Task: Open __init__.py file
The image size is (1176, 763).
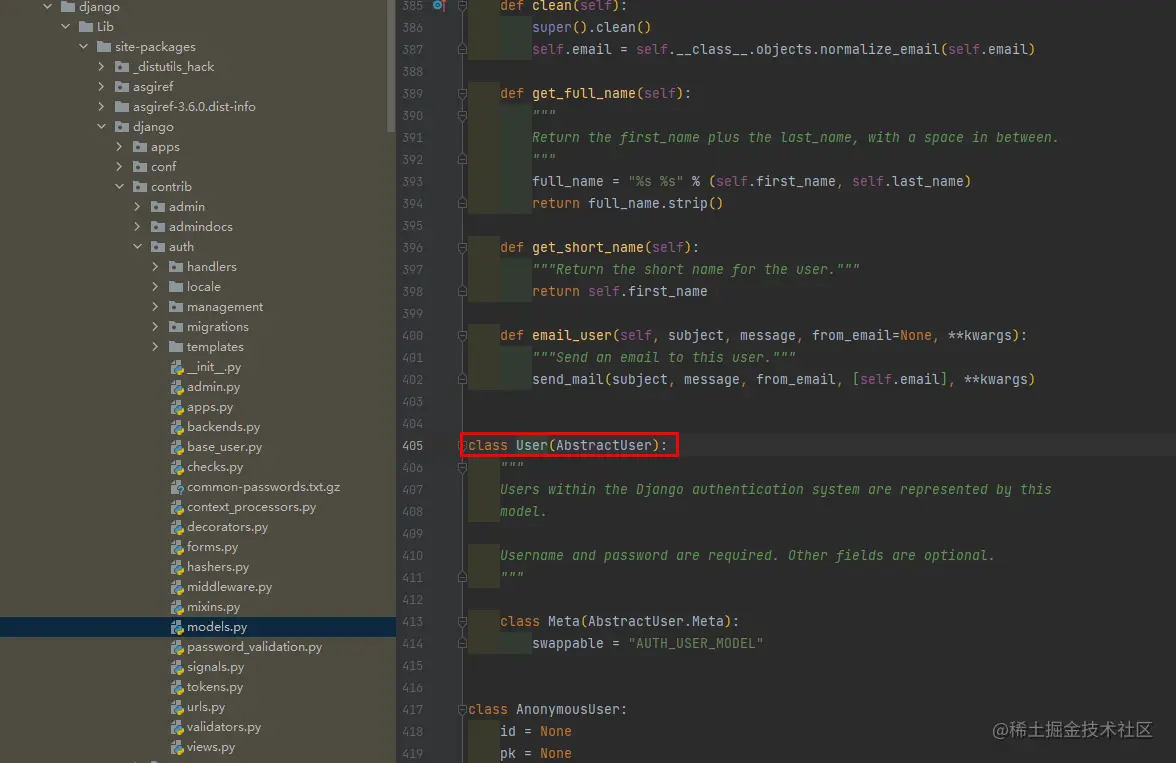Action: 214,367
